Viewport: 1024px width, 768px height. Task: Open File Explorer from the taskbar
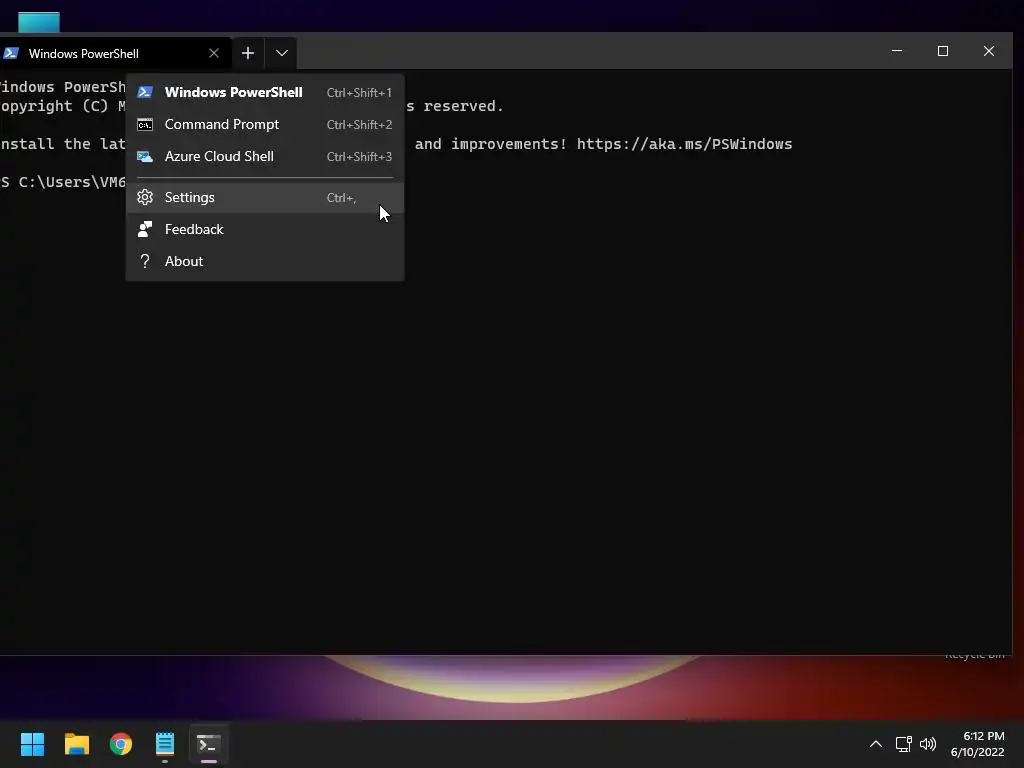[x=76, y=744]
